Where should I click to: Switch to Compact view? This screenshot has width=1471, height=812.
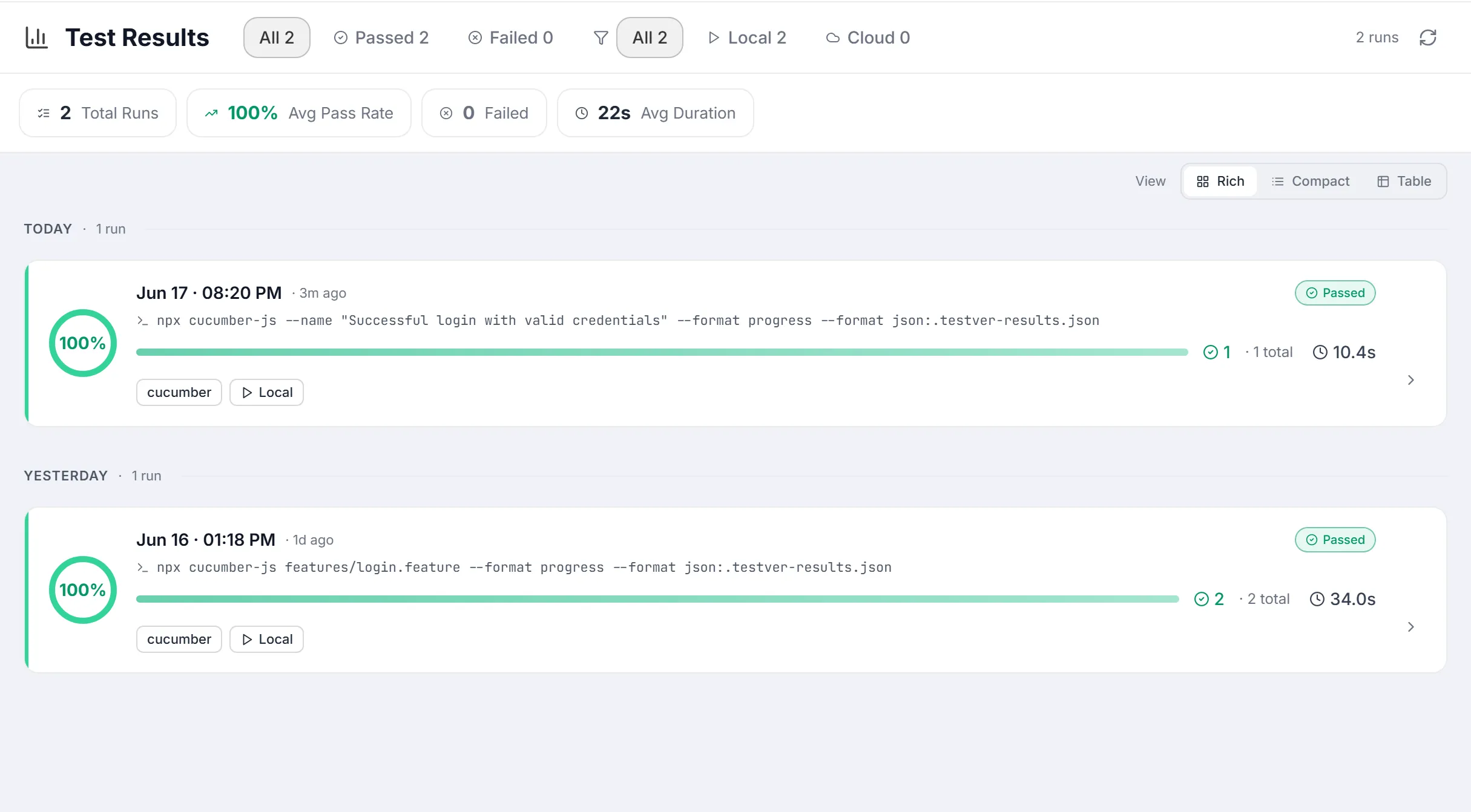click(1311, 182)
